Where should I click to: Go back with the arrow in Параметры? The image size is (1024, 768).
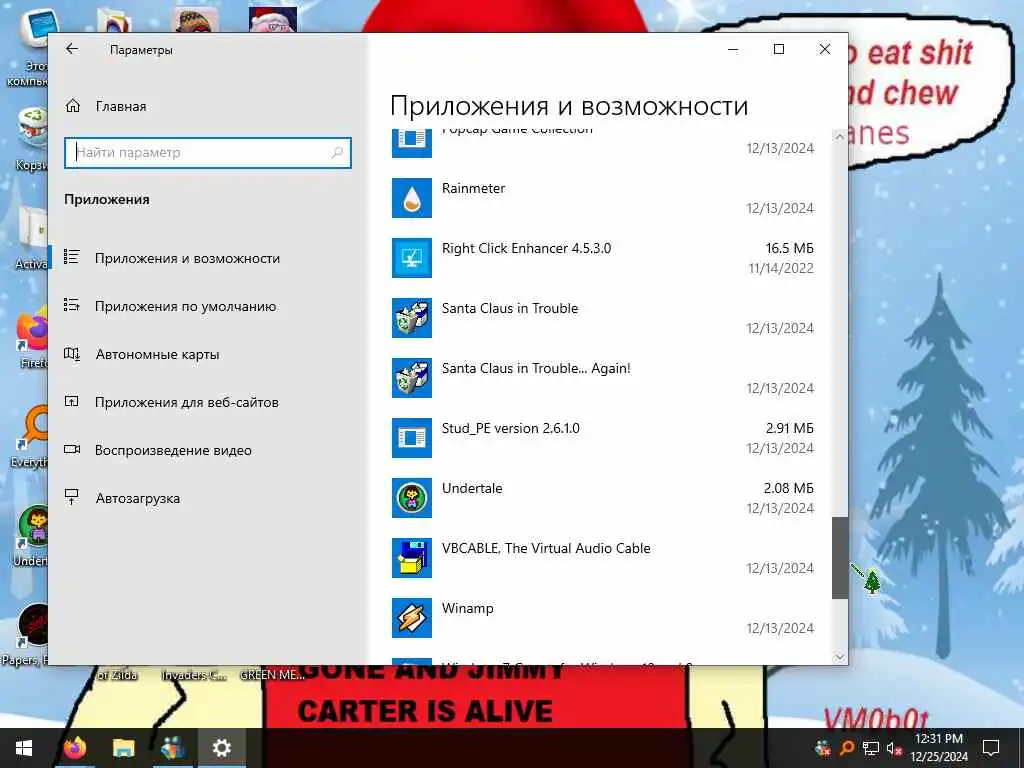tap(72, 49)
